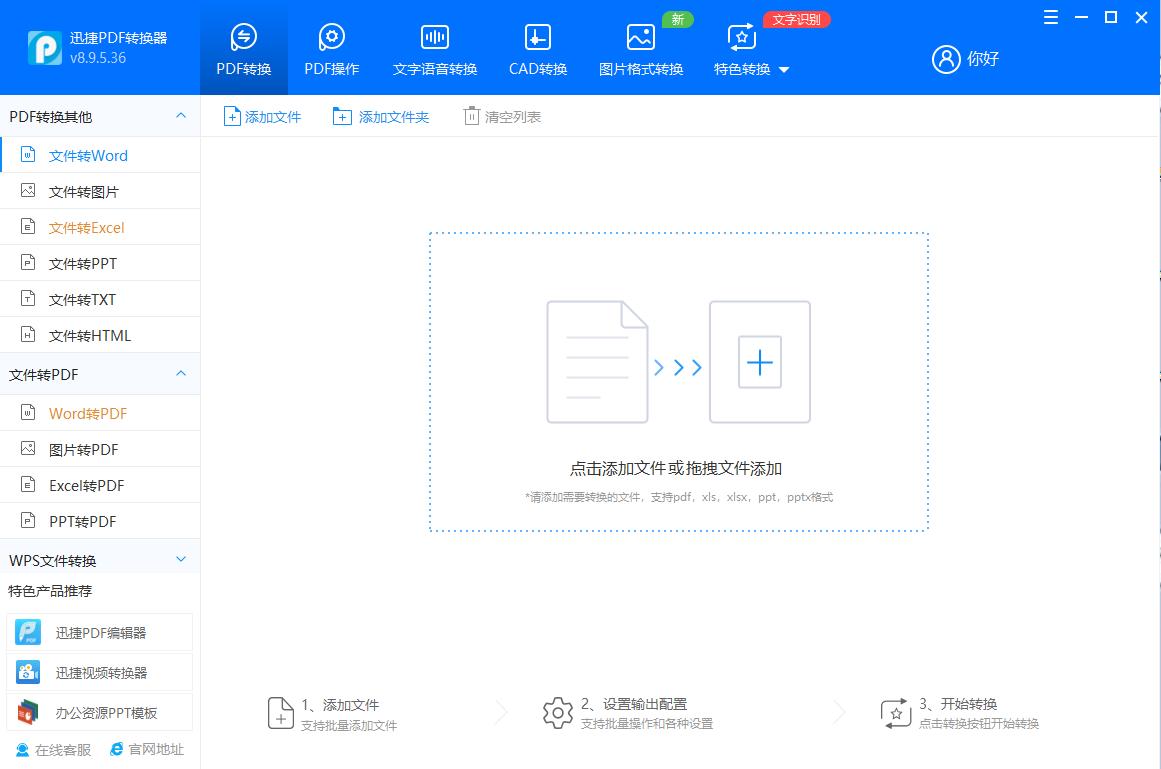The image size is (1161, 769).
Task: Collapse the PDF转换其他 section
Action: [x=181, y=115]
